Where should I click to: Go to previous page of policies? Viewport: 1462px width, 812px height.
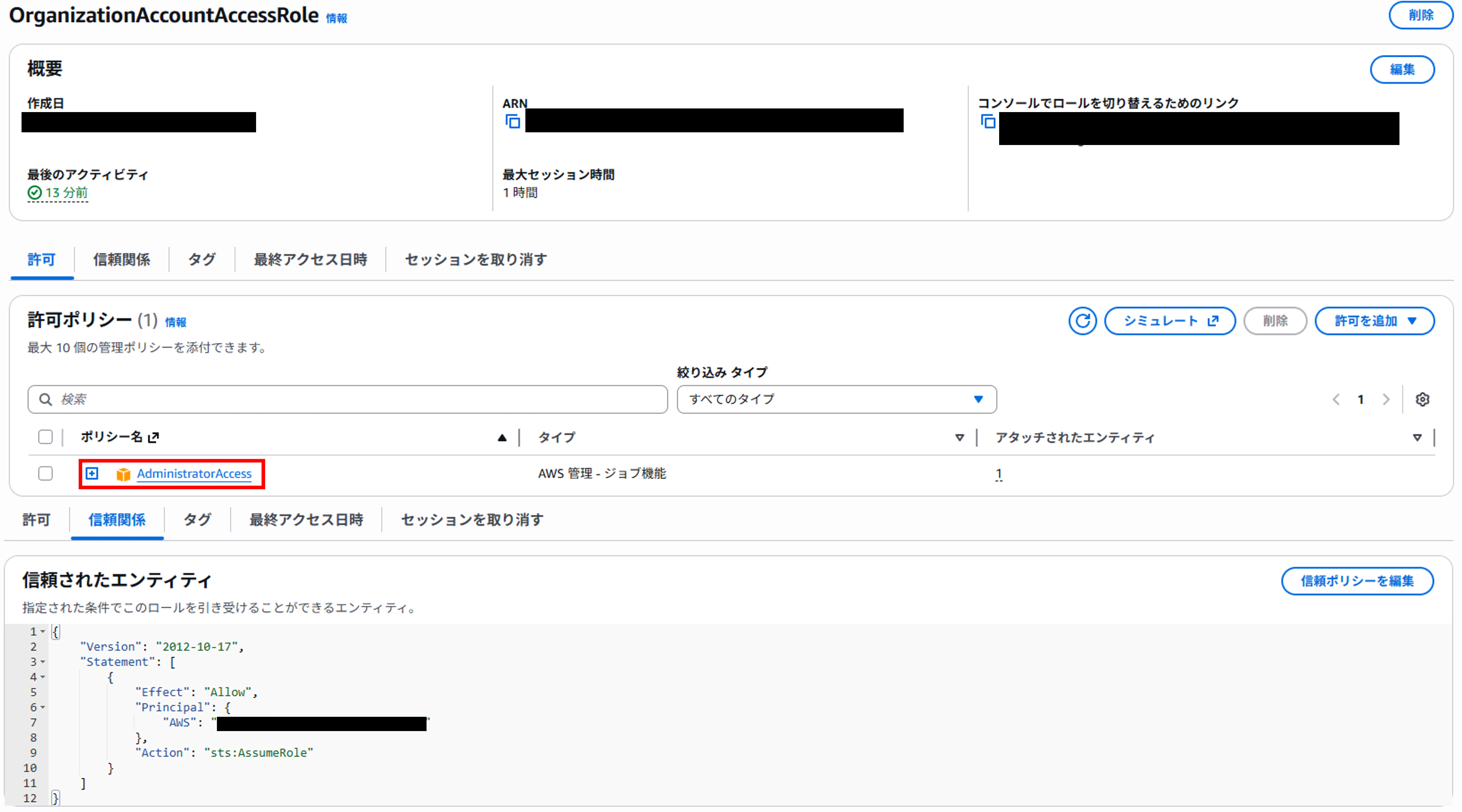point(1336,400)
